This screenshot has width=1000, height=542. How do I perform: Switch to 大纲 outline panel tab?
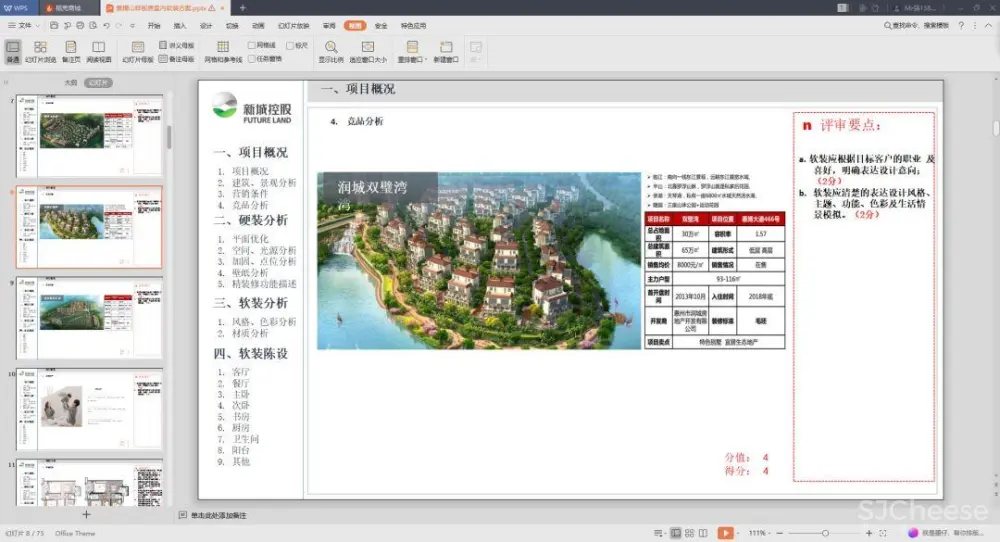coord(70,82)
